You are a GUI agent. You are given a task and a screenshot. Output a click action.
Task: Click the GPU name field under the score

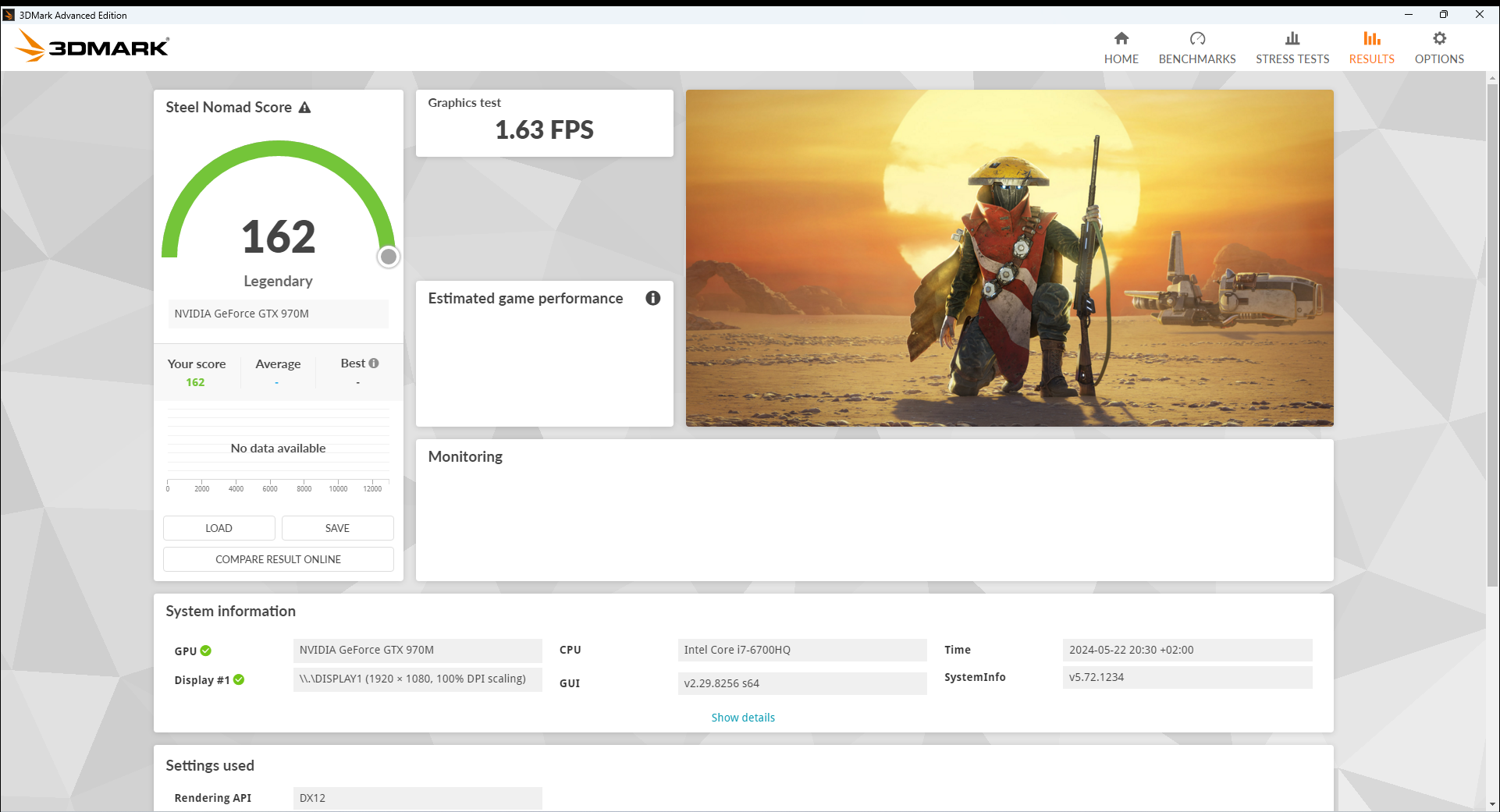click(x=279, y=314)
